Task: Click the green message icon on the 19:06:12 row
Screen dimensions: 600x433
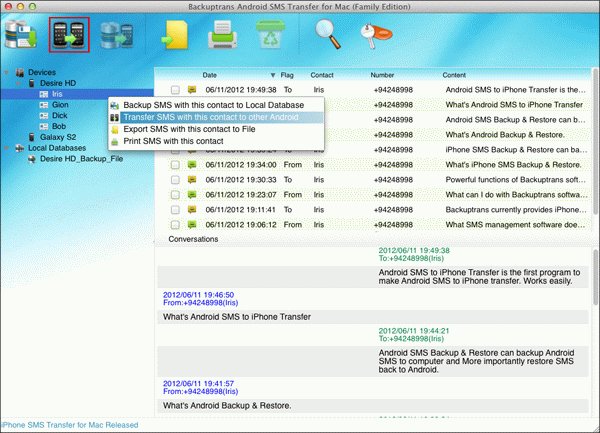Action: pyautogui.click(x=192, y=225)
